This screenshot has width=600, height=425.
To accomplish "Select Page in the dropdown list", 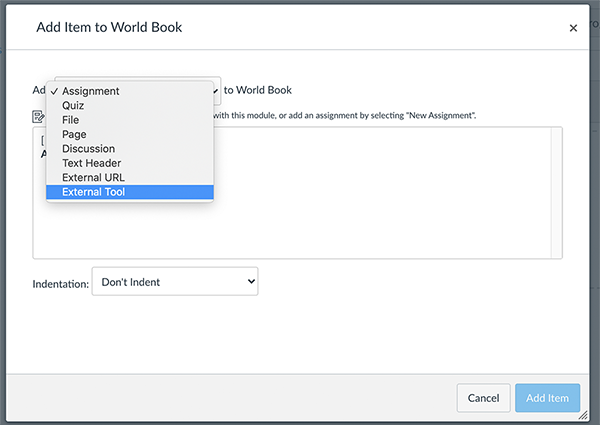I will click(130, 134).
